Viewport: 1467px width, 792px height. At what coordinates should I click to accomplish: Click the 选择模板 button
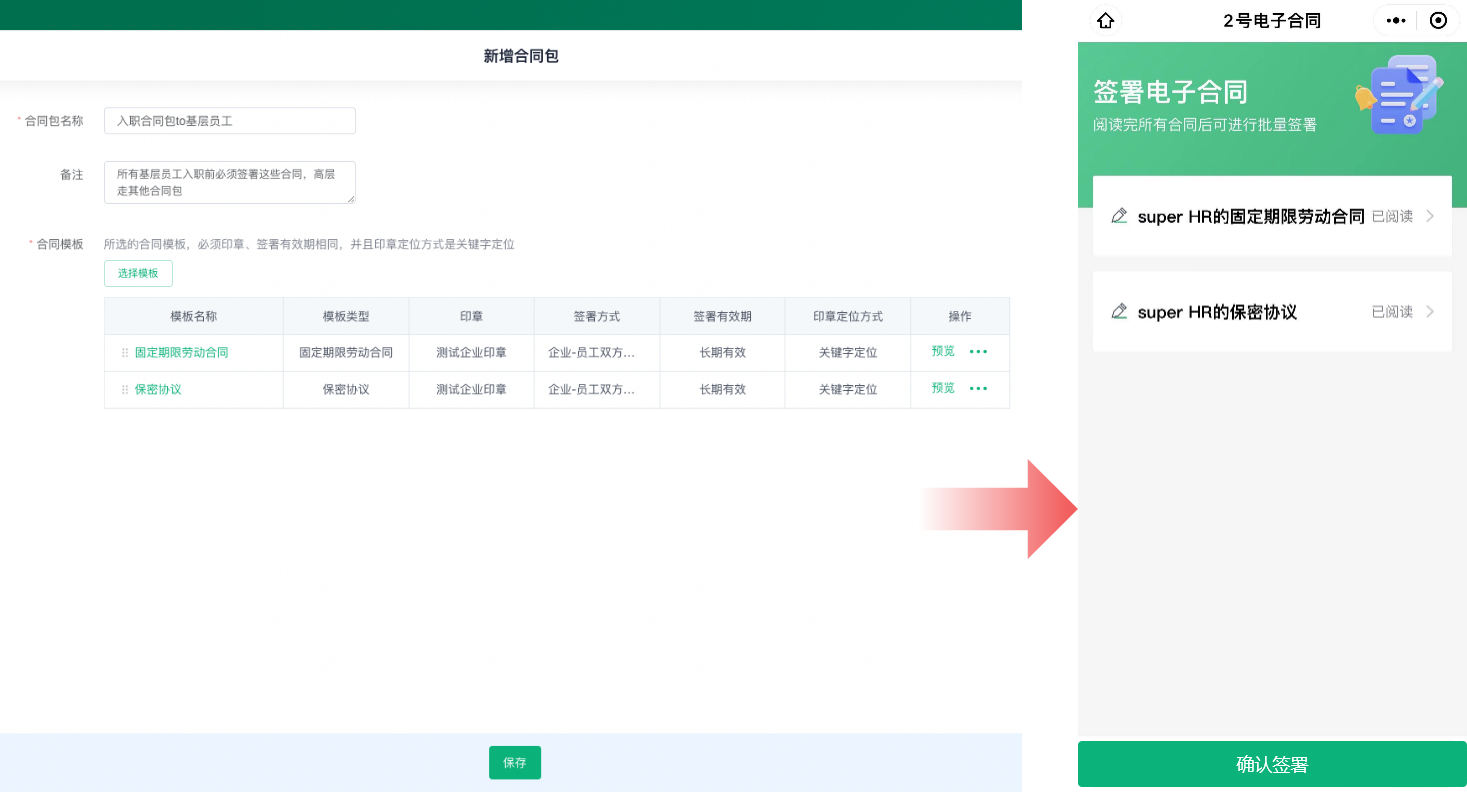pyautogui.click(x=138, y=273)
